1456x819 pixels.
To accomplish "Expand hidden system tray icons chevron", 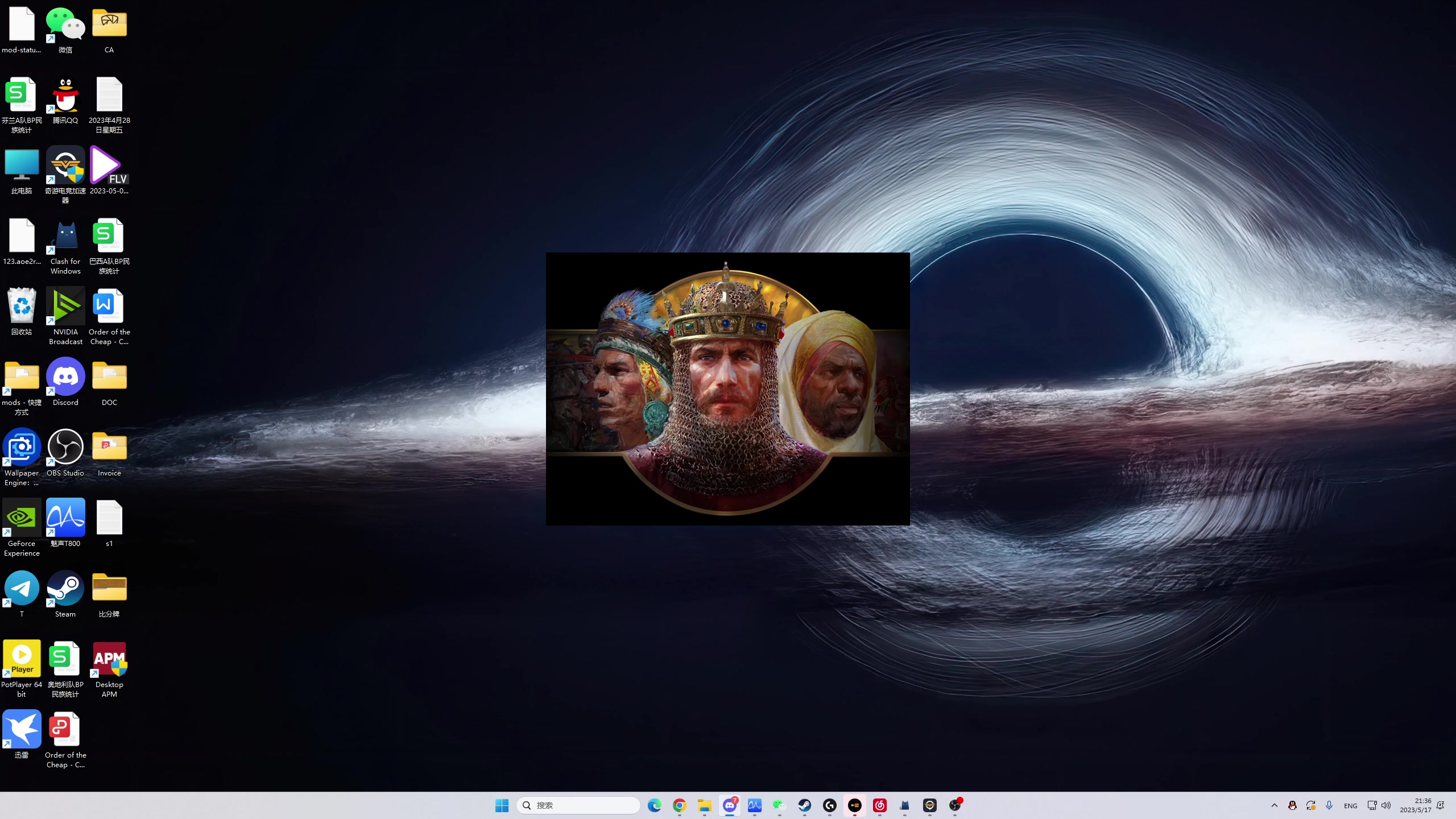I will pyautogui.click(x=1274, y=805).
